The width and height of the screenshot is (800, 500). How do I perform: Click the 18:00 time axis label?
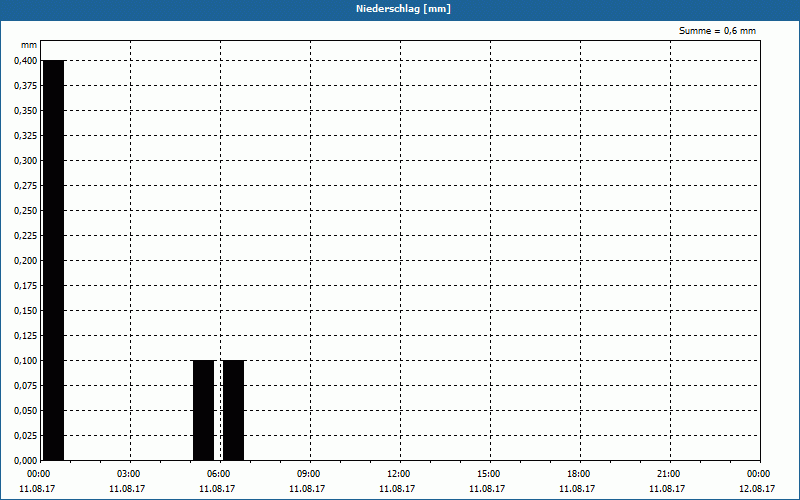pos(579,474)
